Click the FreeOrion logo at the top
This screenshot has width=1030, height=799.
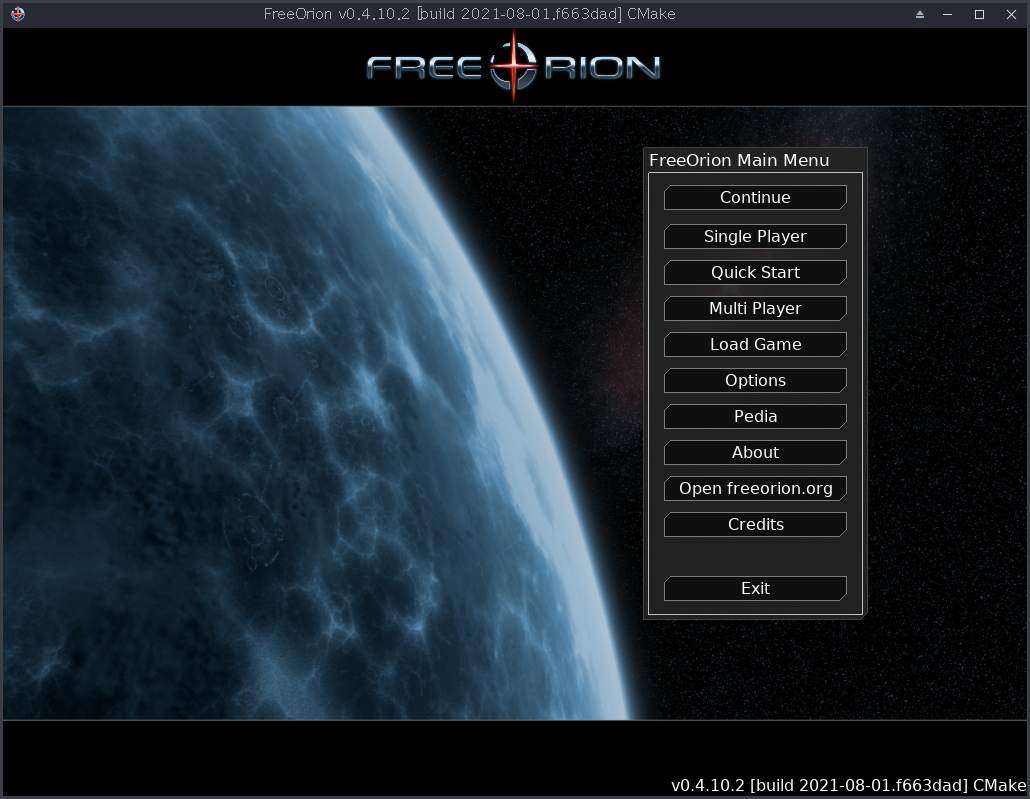514,67
